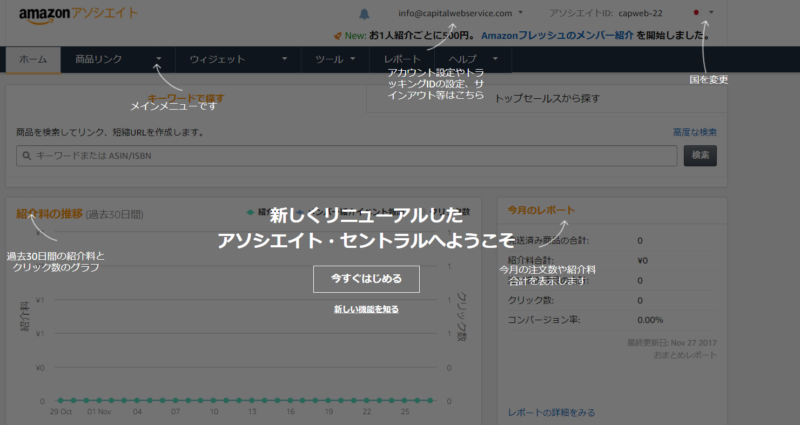Switch to the トップセールスから探す tab
Image resolution: width=800 pixels, height=425 pixels.
[547, 98]
